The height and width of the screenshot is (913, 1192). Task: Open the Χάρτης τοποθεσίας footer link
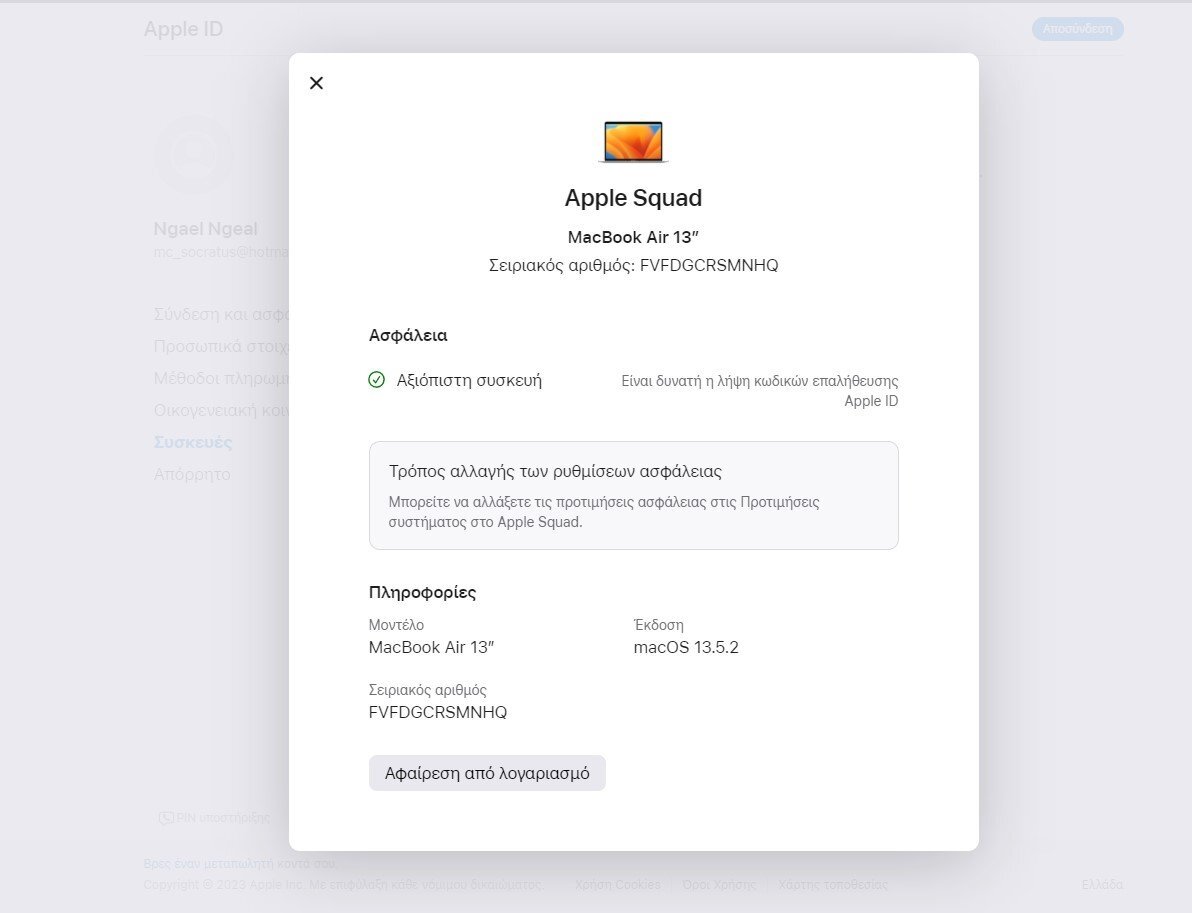(833, 885)
